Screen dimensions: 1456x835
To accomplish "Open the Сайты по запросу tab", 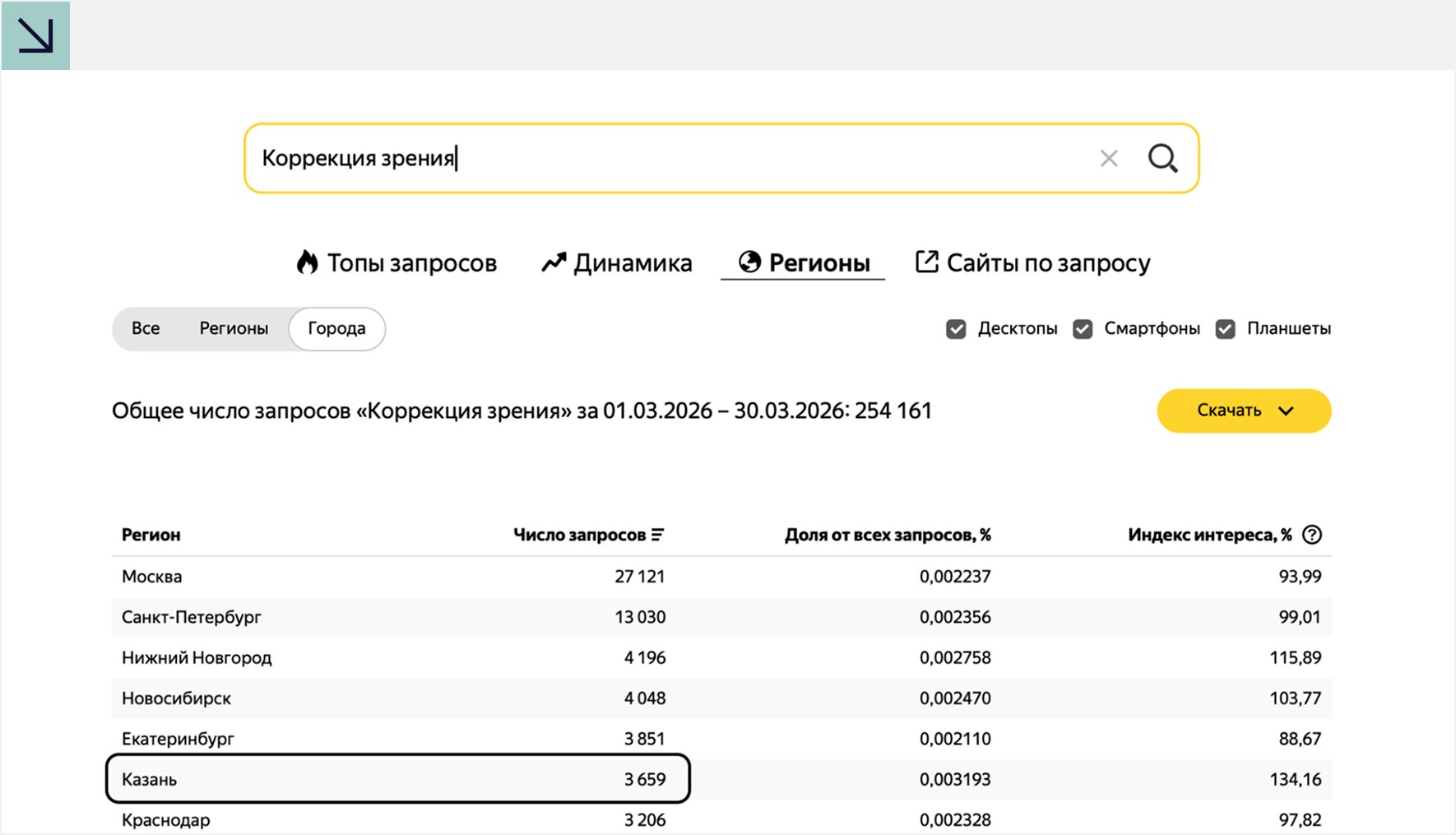I will (x=1047, y=263).
